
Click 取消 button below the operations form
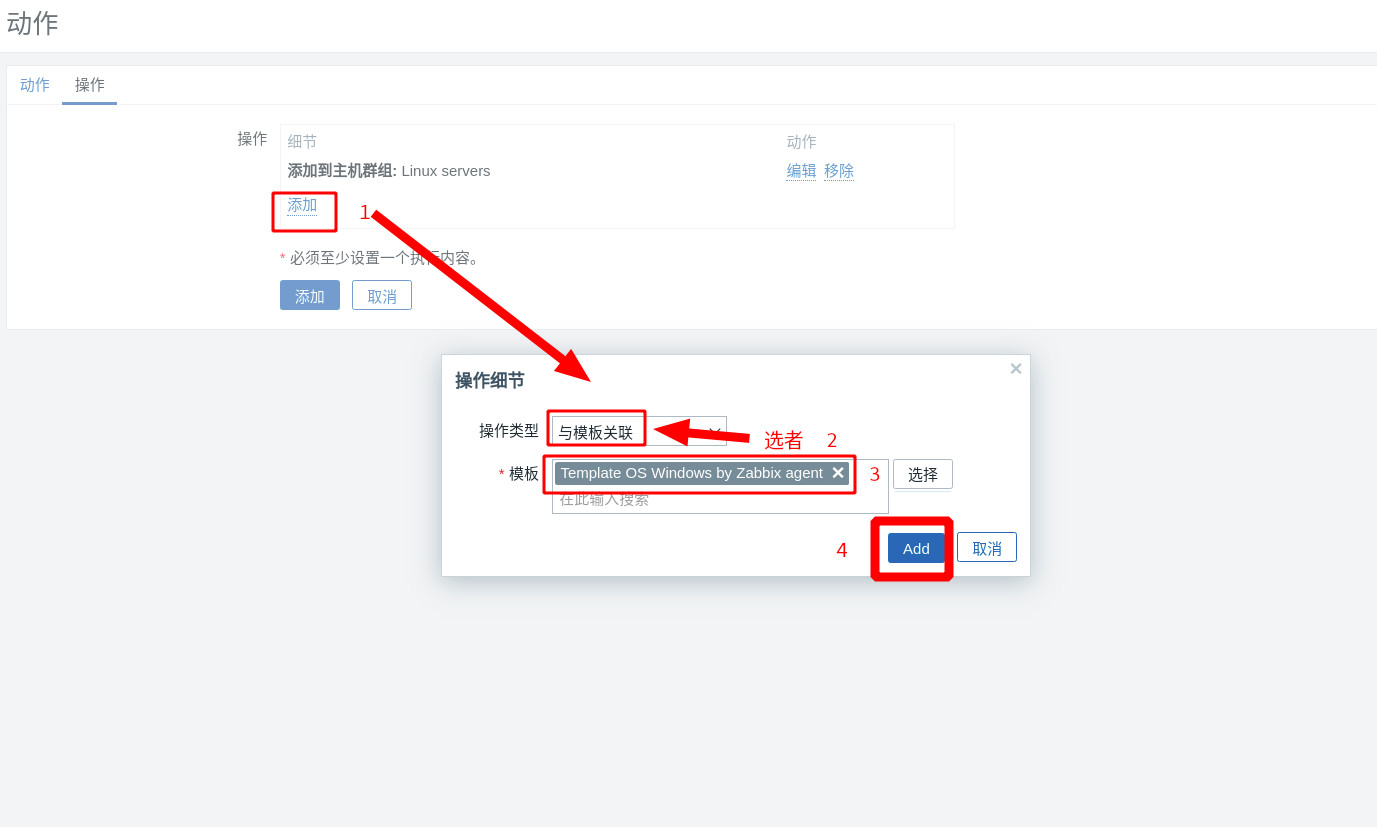382,295
